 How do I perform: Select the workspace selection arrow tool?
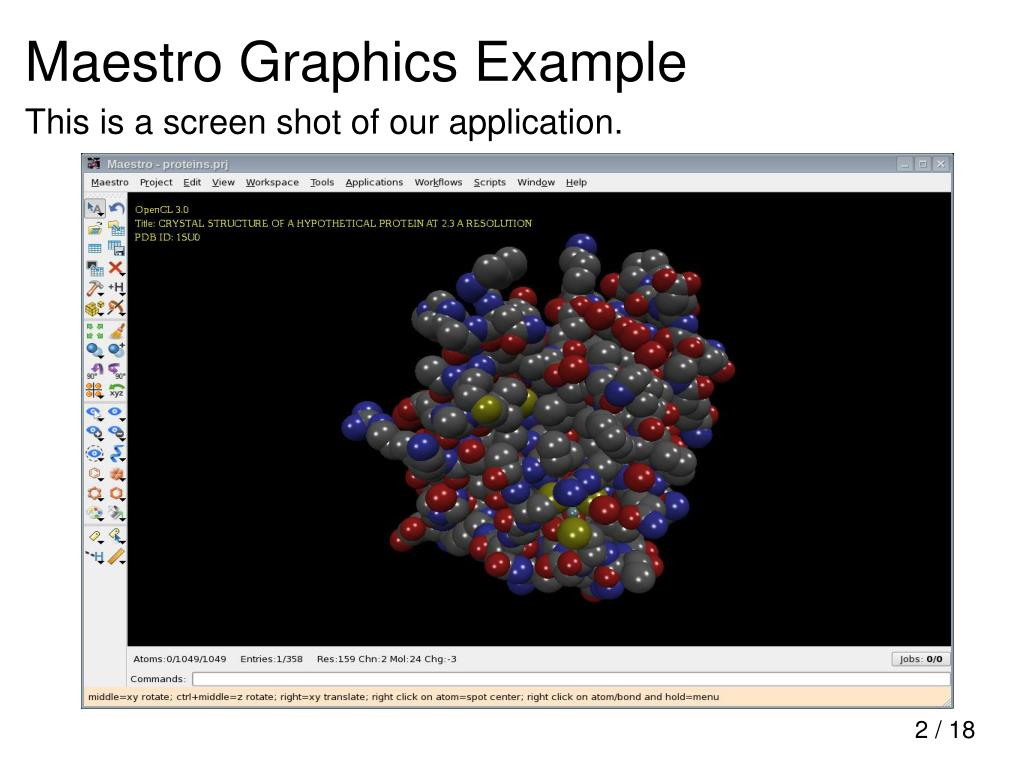pyautogui.click(x=95, y=209)
